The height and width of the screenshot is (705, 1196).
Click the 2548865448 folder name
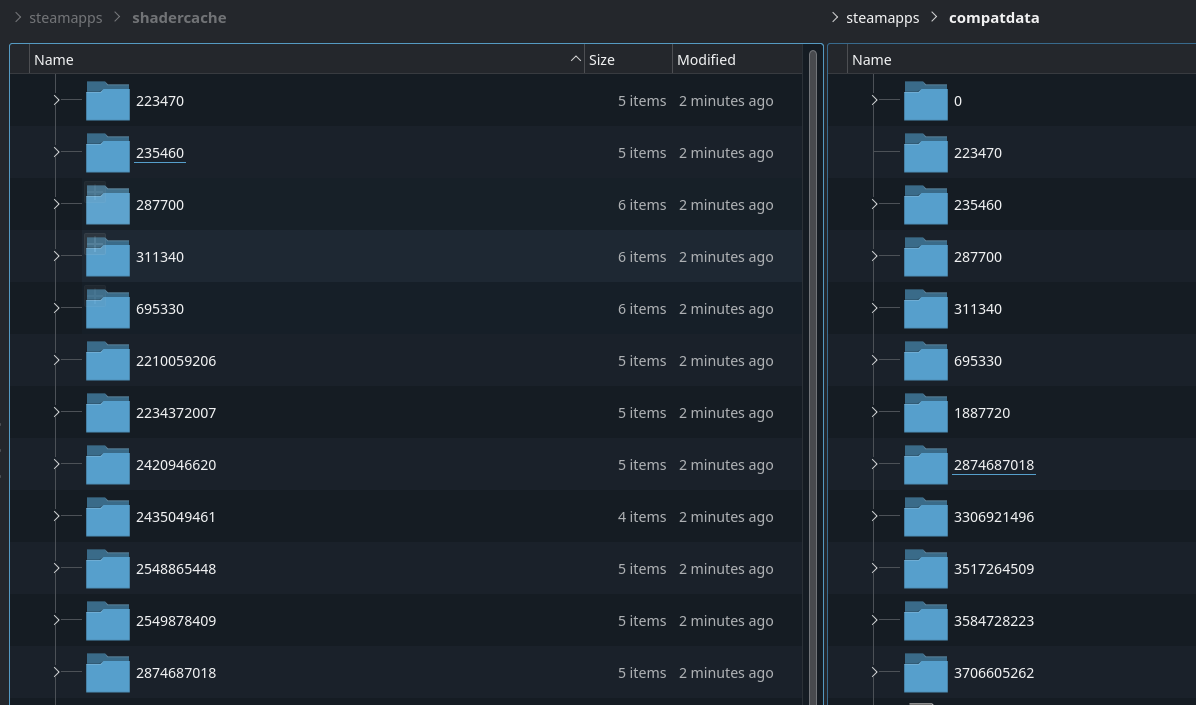pos(176,568)
